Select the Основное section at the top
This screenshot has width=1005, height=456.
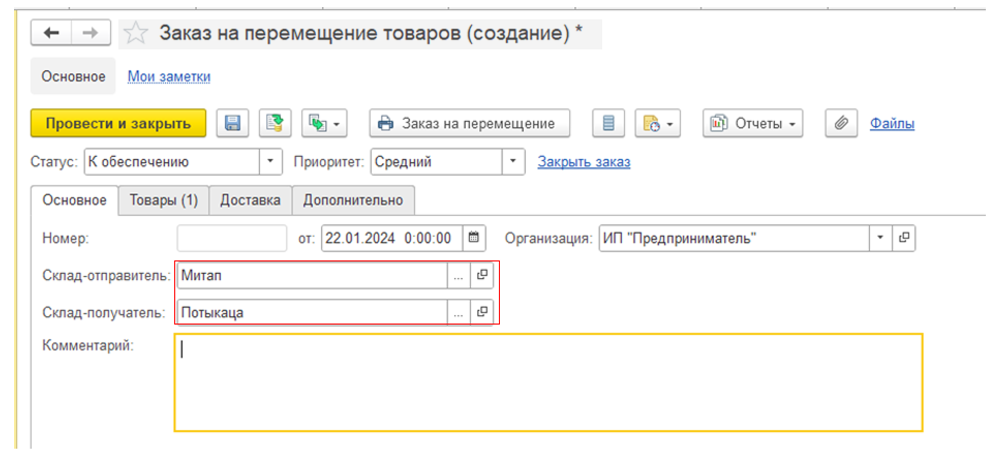click(74, 76)
